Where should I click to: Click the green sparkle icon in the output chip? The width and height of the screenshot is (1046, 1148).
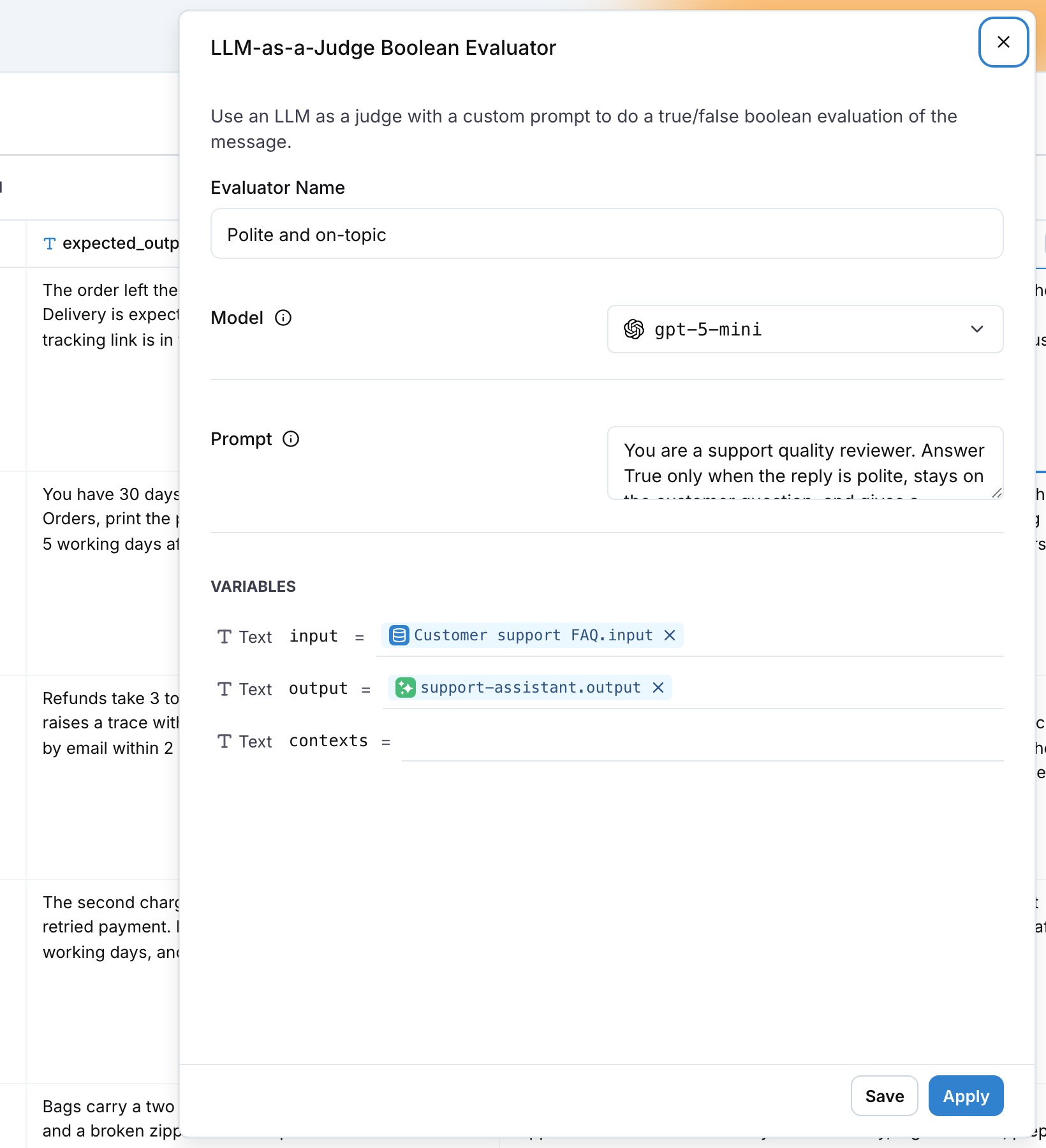click(406, 688)
